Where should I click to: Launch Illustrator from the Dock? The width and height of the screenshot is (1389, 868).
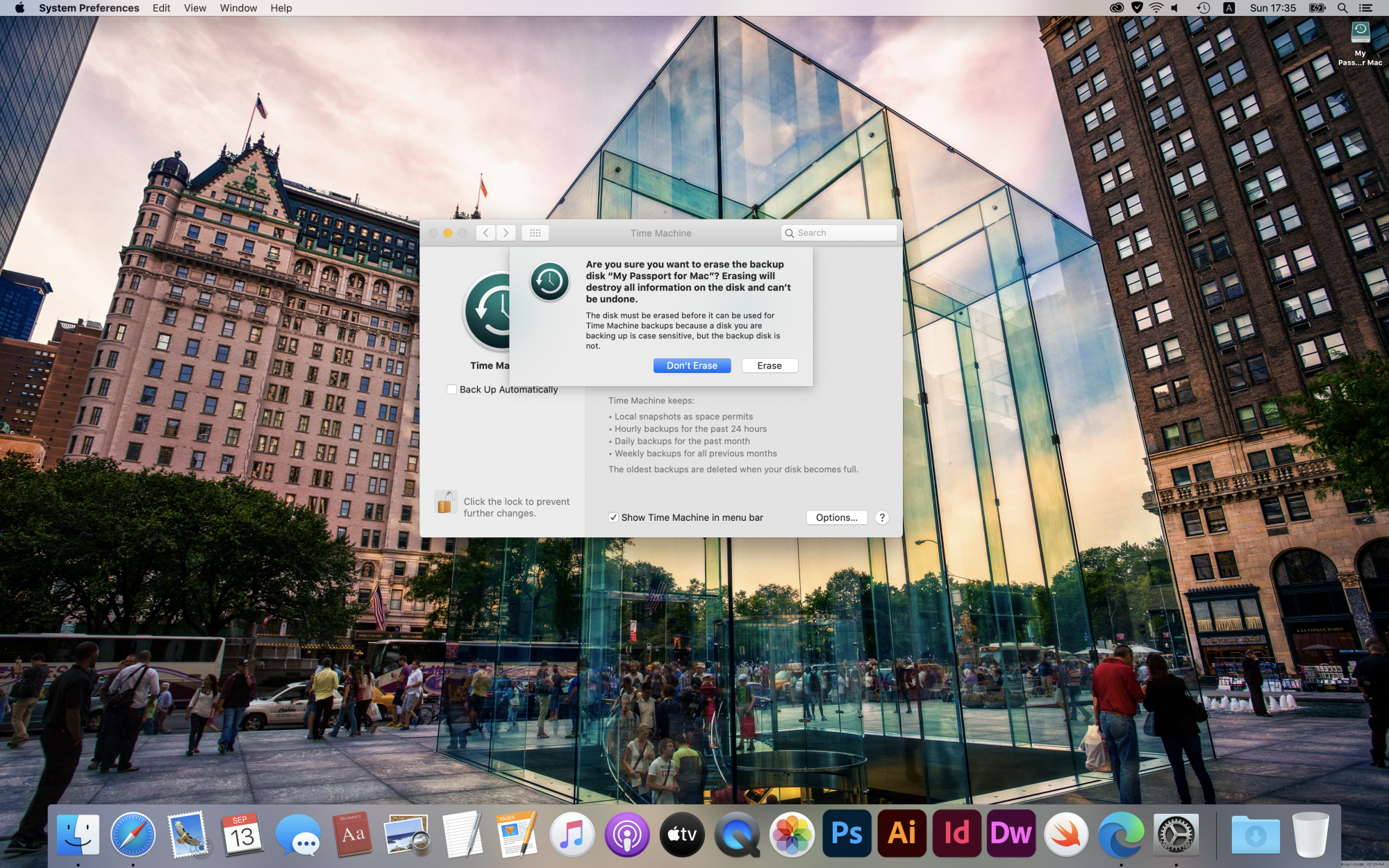[x=901, y=833]
